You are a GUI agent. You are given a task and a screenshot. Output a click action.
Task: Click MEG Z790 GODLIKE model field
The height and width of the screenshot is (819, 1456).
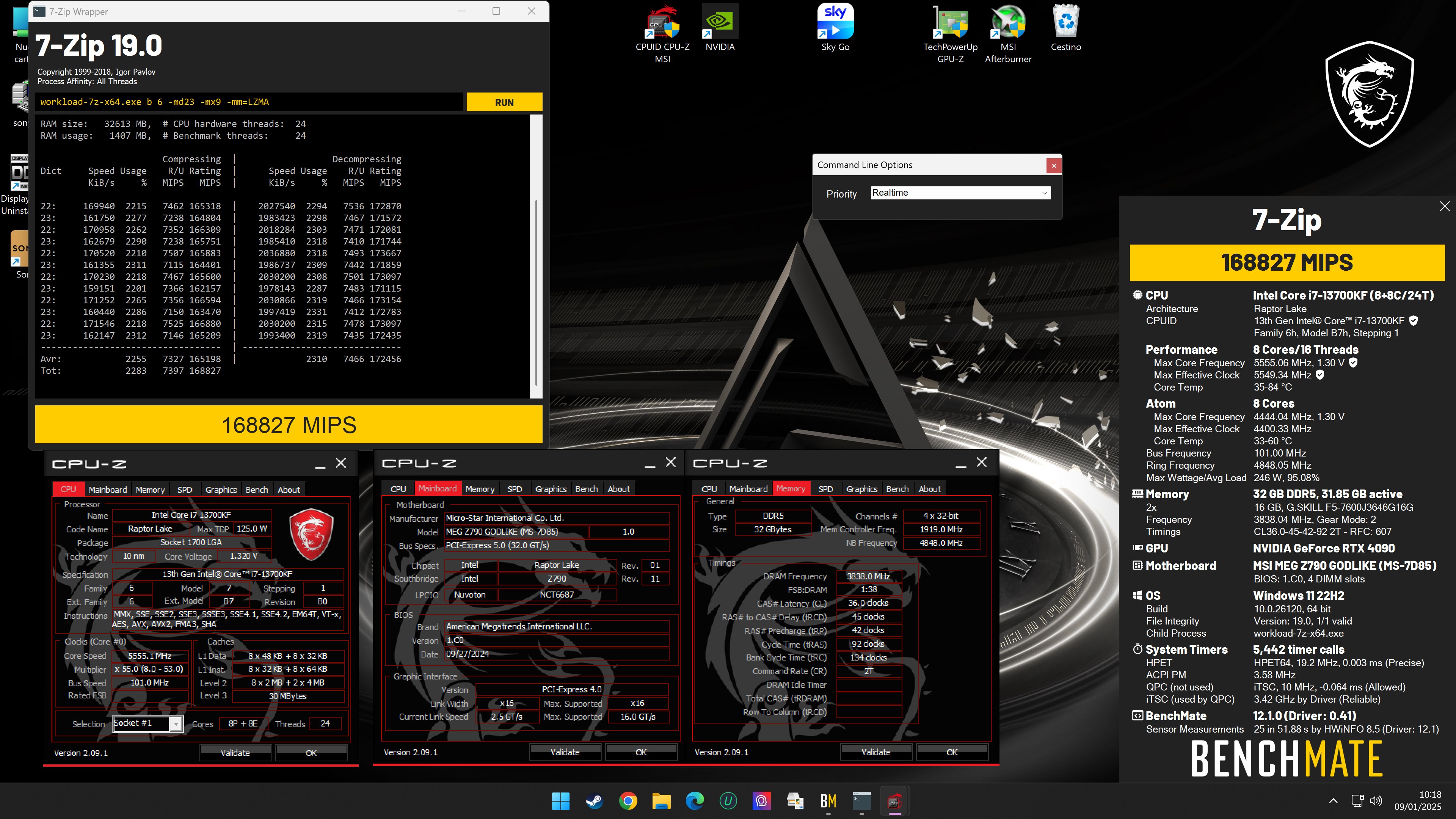tap(516, 532)
